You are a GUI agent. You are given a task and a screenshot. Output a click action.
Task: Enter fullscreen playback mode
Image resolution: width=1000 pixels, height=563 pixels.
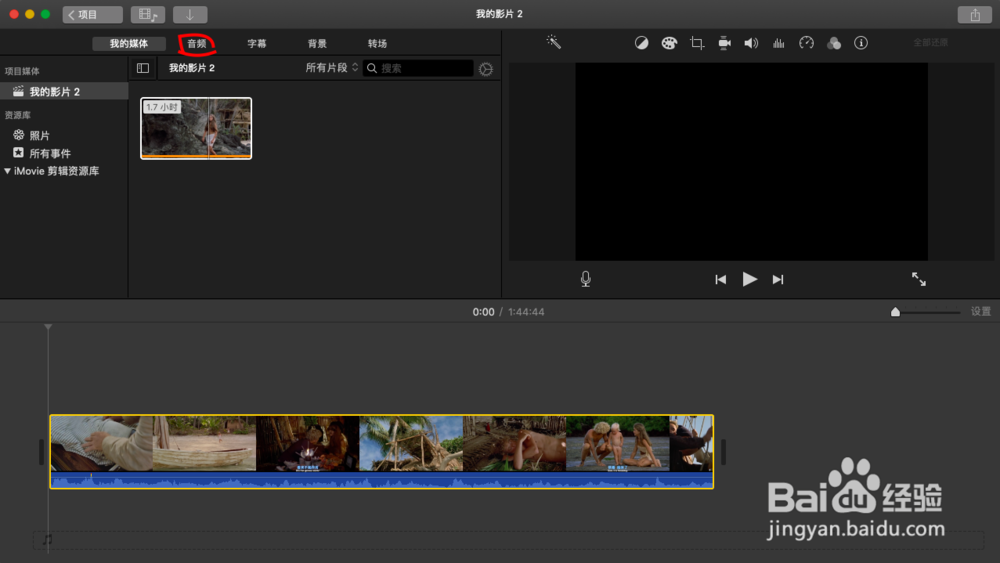919,279
